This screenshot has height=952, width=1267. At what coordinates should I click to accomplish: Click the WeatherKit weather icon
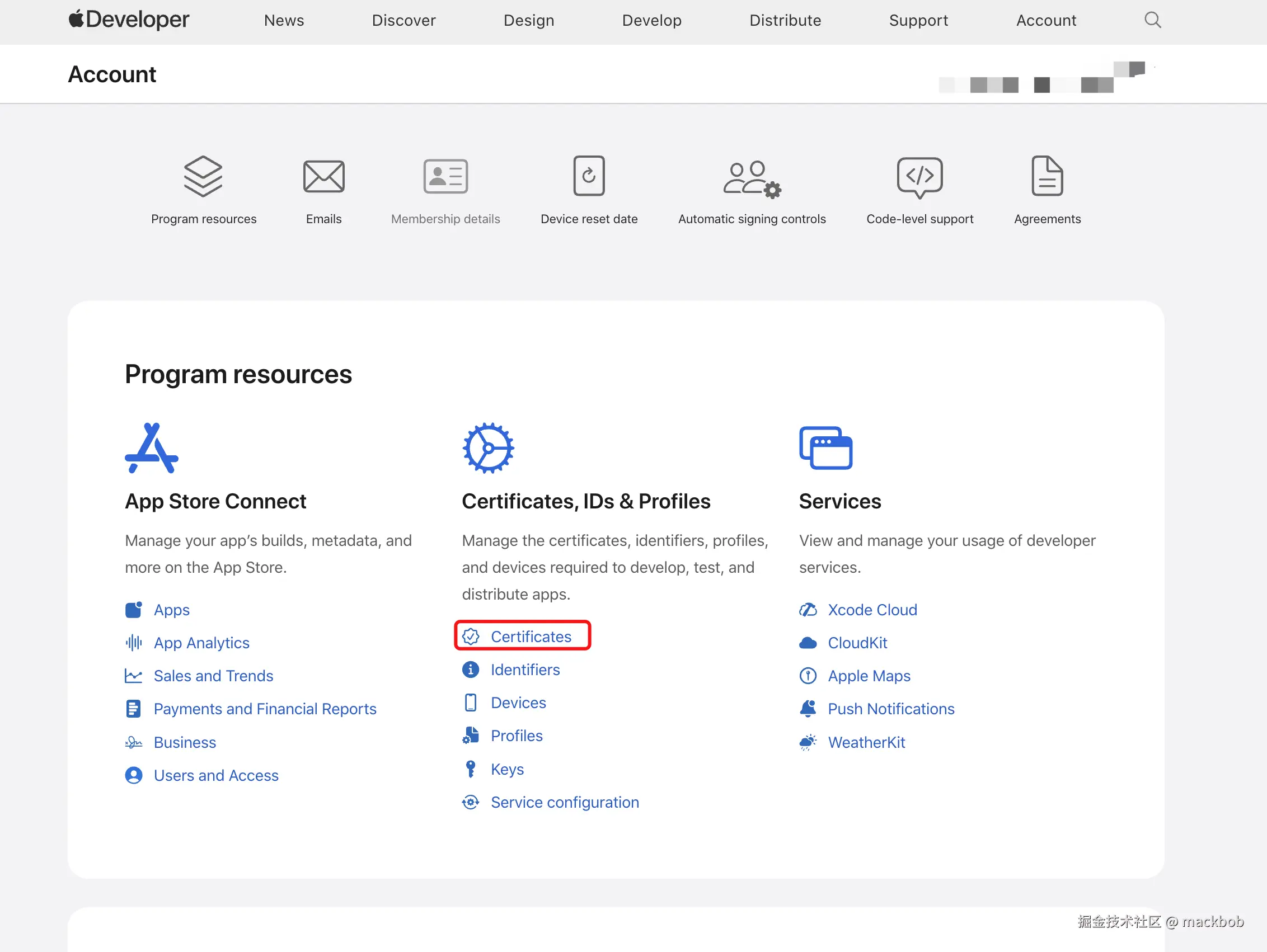coord(808,742)
